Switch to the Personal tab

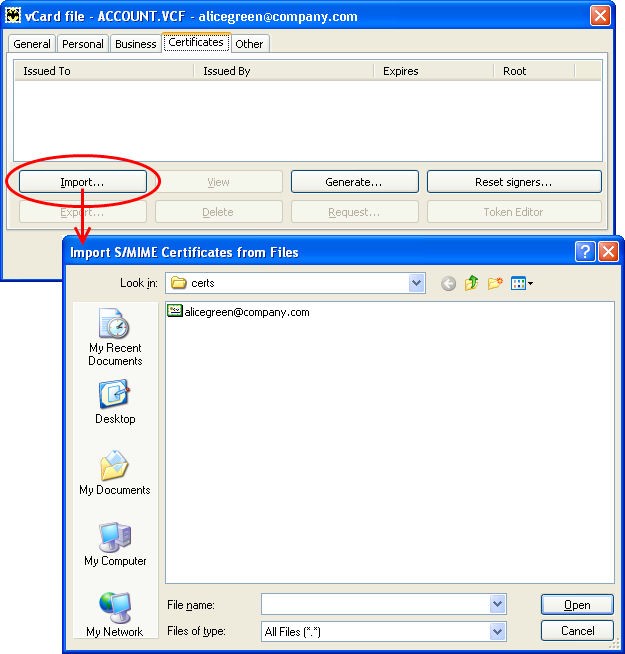click(83, 44)
